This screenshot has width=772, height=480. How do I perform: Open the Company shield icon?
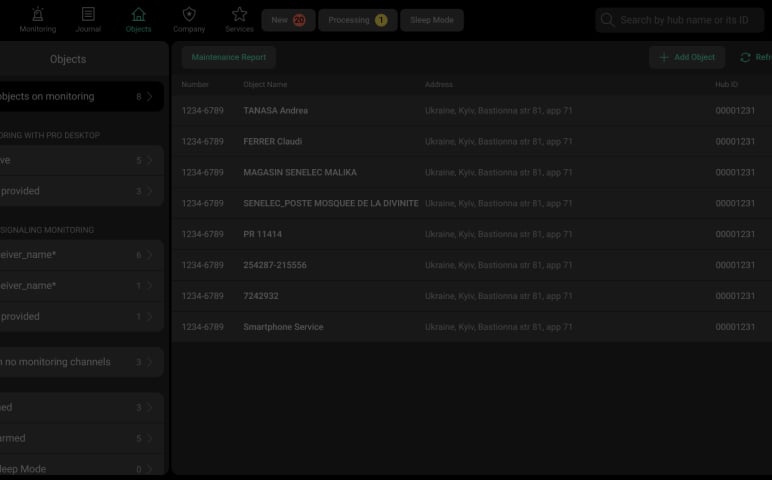tap(189, 14)
